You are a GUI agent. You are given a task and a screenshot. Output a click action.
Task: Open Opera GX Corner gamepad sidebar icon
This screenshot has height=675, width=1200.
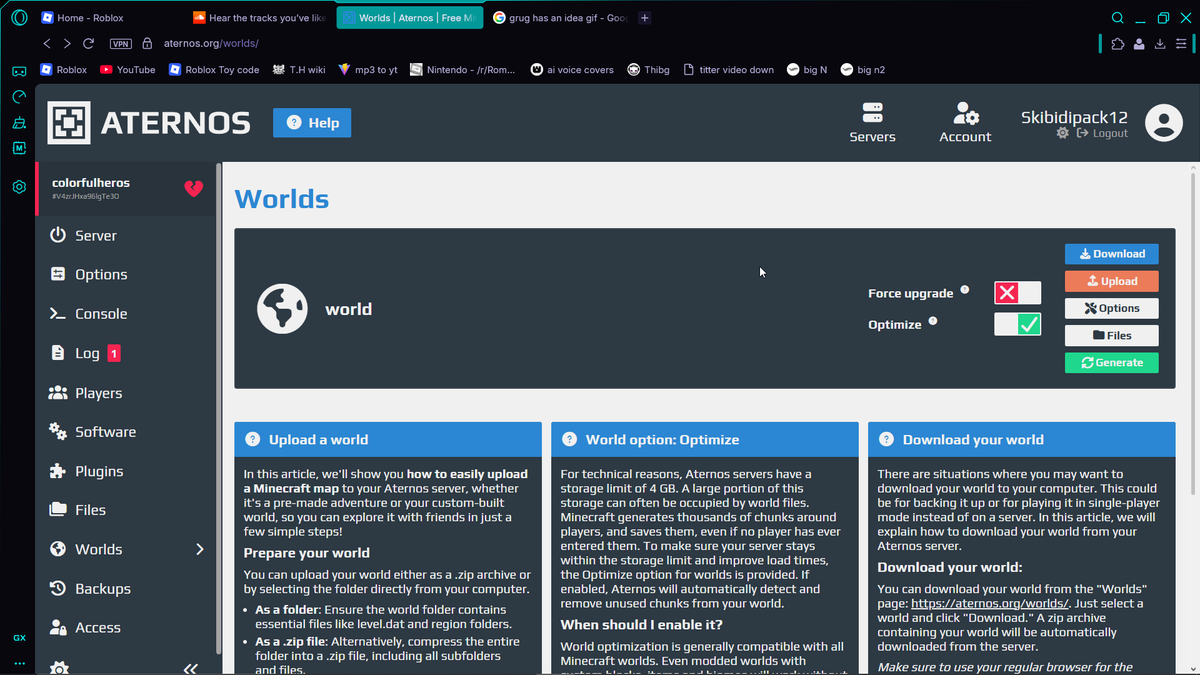pos(18,71)
